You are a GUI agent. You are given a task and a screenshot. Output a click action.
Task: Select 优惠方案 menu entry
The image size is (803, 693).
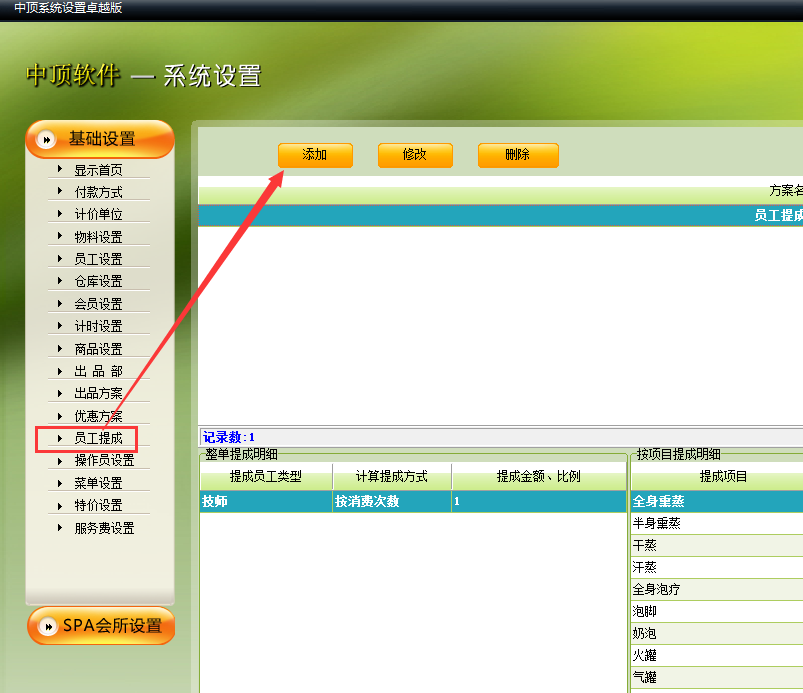pos(98,416)
